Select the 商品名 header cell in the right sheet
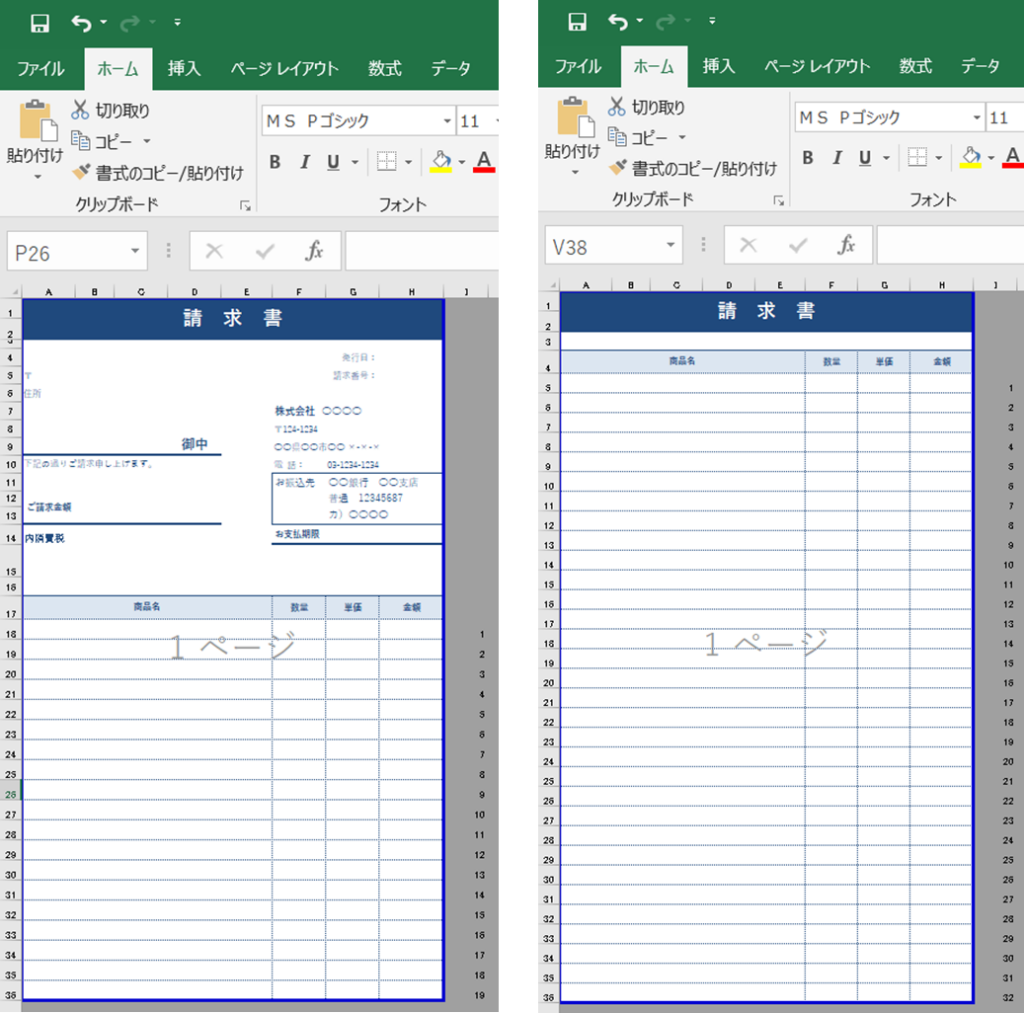The width and height of the screenshot is (1024, 1013). coord(682,361)
